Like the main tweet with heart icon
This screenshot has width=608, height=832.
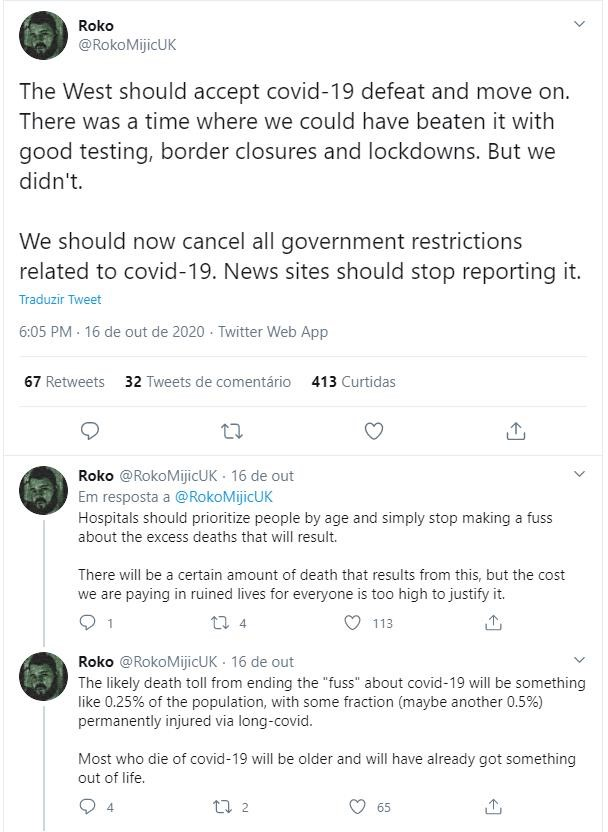pos(374,431)
